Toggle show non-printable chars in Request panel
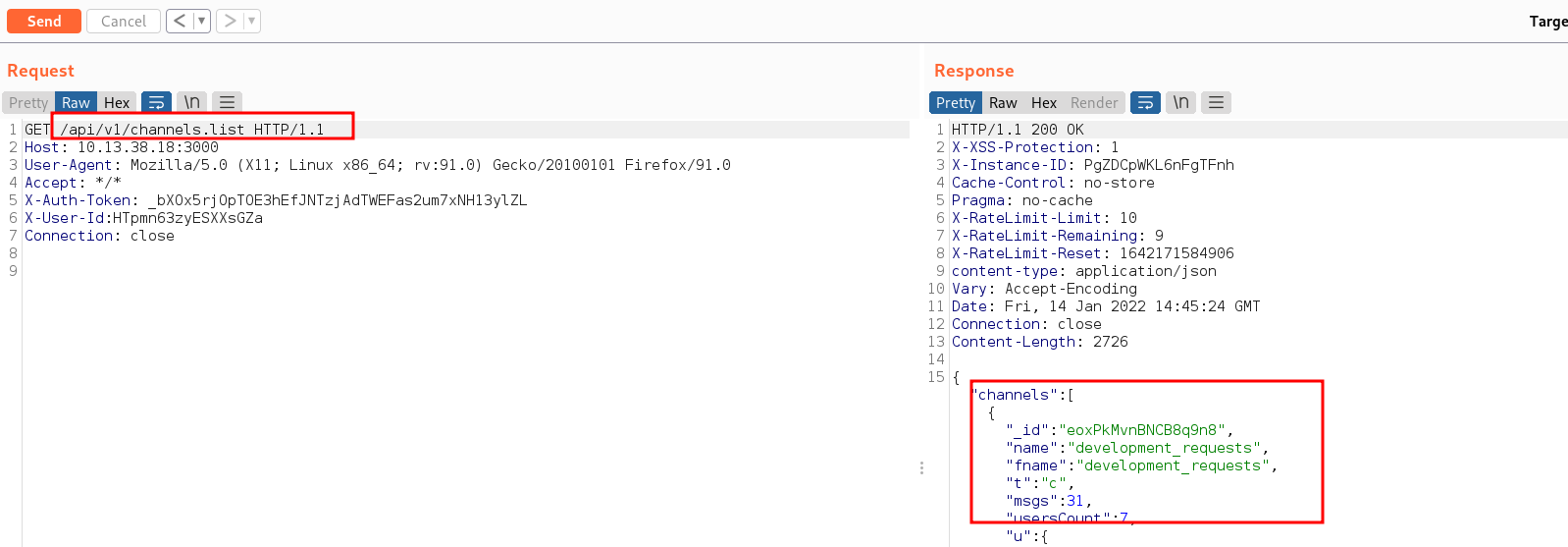Image resolution: width=1568 pixels, height=547 pixels. click(192, 102)
